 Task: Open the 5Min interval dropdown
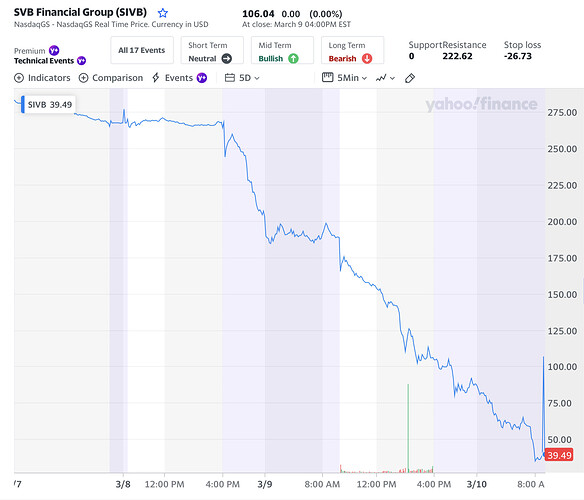345,78
